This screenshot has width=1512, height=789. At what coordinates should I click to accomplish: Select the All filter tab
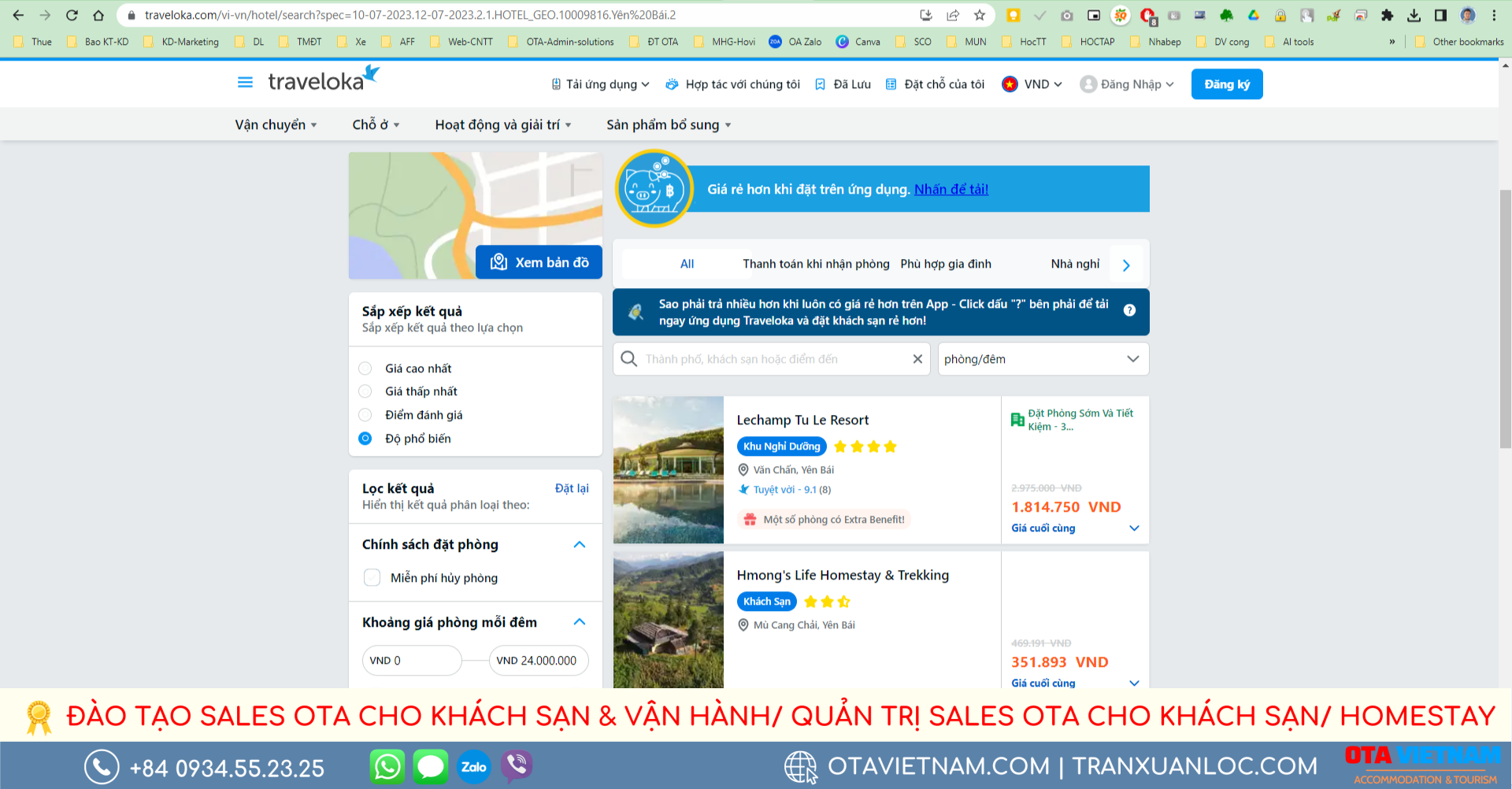[x=687, y=264]
